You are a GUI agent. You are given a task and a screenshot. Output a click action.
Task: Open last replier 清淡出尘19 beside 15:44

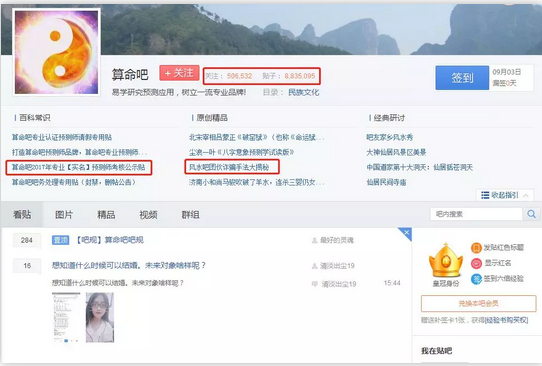pyautogui.click(x=339, y=284)
